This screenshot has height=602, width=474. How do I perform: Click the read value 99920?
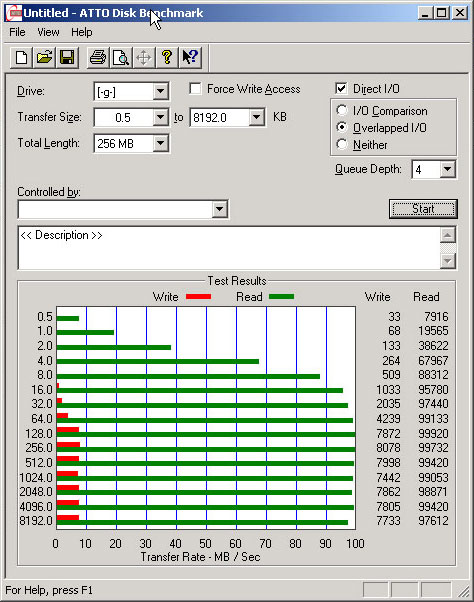point(433,433)
